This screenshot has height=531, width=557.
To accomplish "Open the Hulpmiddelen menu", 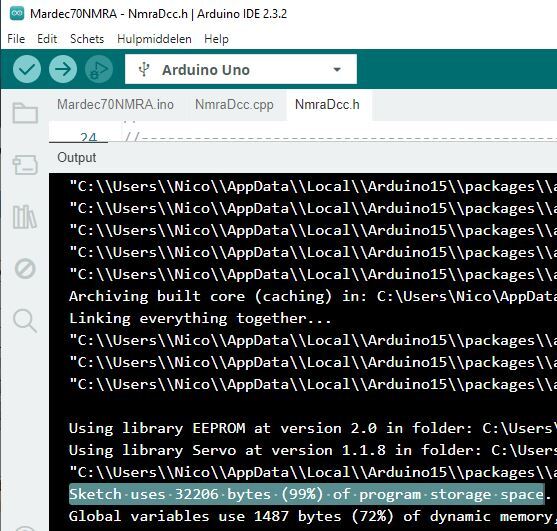I will (x=154, y=39).
